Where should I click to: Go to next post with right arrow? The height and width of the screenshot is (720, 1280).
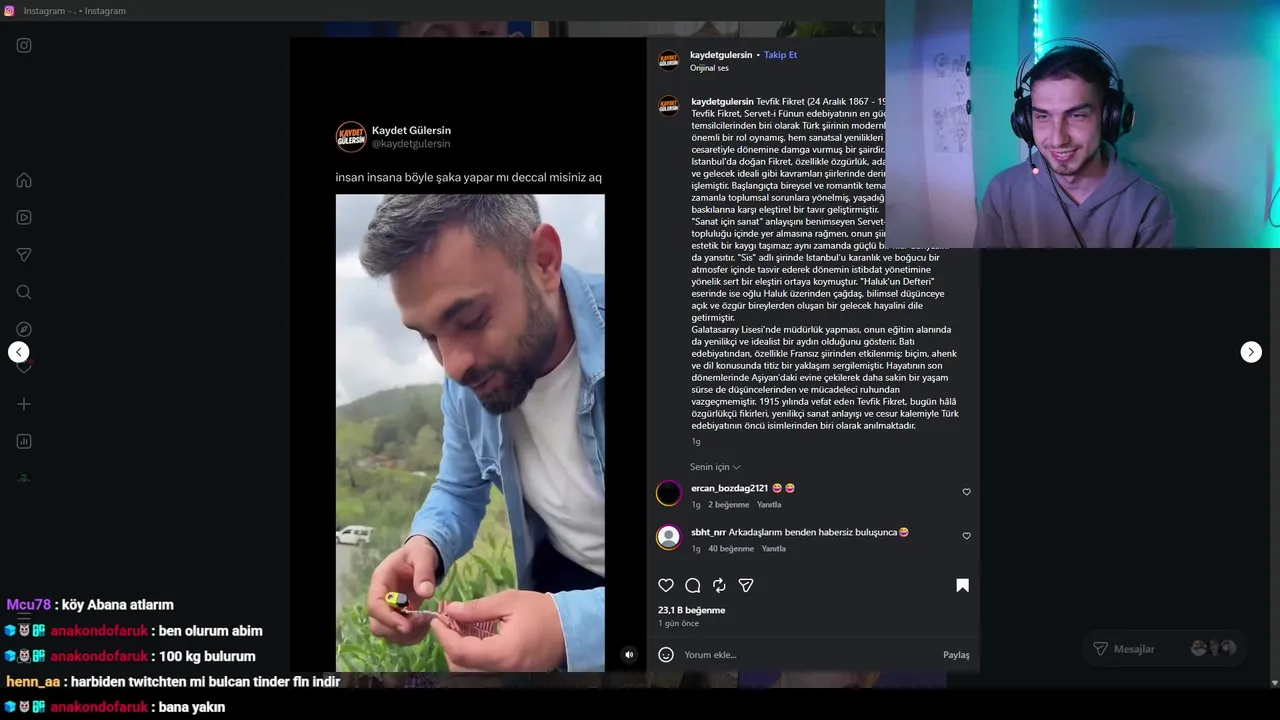coord(1251,352)
